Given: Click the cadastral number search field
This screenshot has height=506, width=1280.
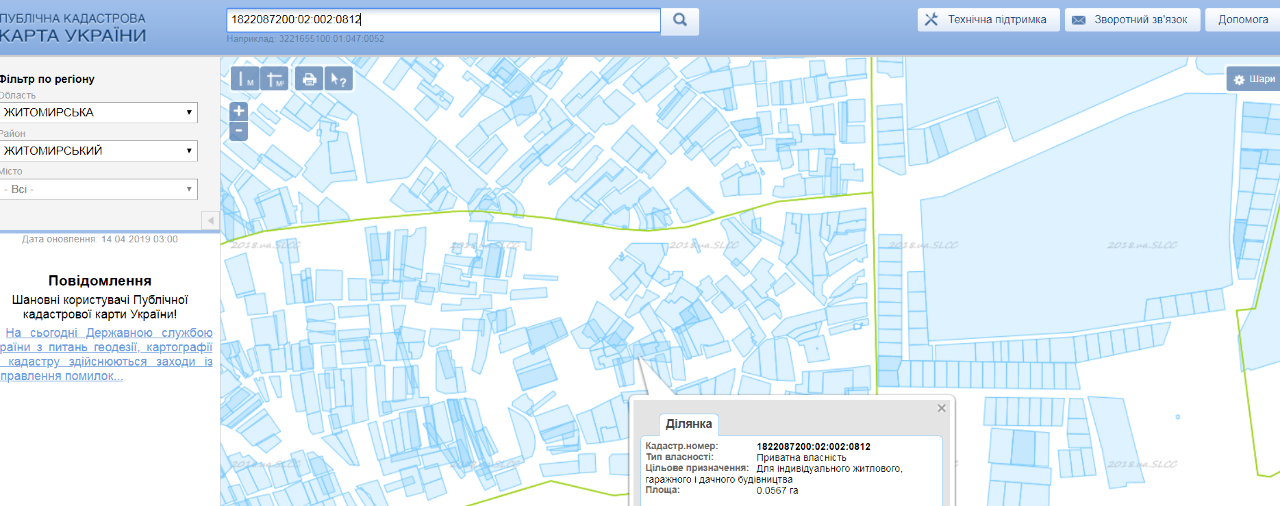Looking at the screenshot, I should pos(442,20).
